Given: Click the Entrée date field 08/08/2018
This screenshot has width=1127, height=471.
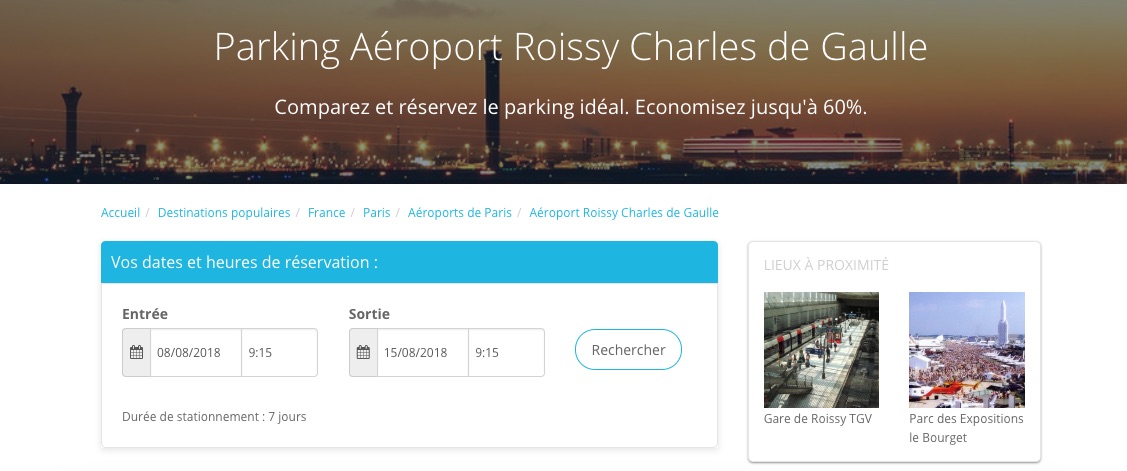Looking at the screenshot, I should pos(196,353).
